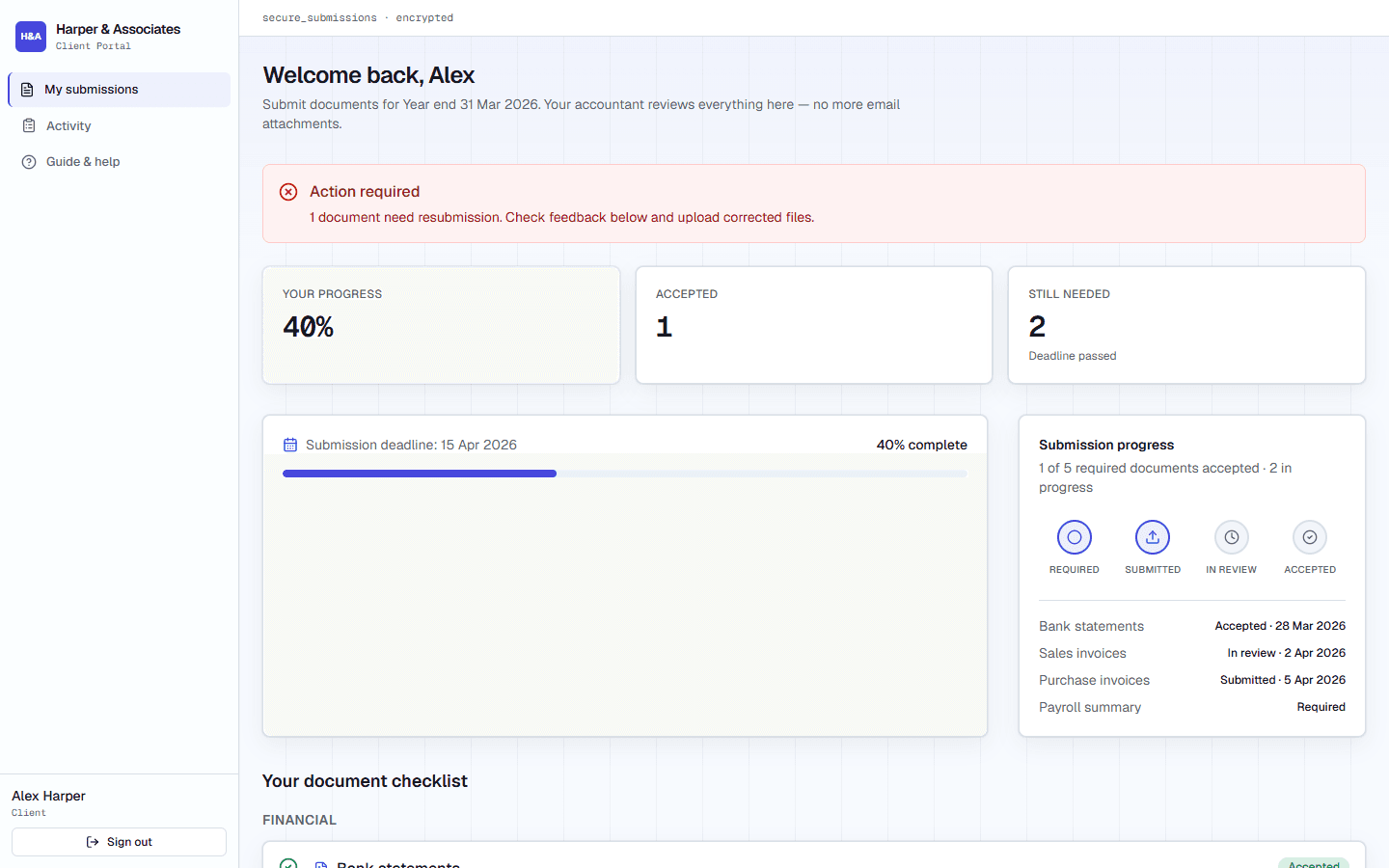Screen dimensions: 1389x868
Task: Click the In Review clock icon
Action: [1232, 537]
